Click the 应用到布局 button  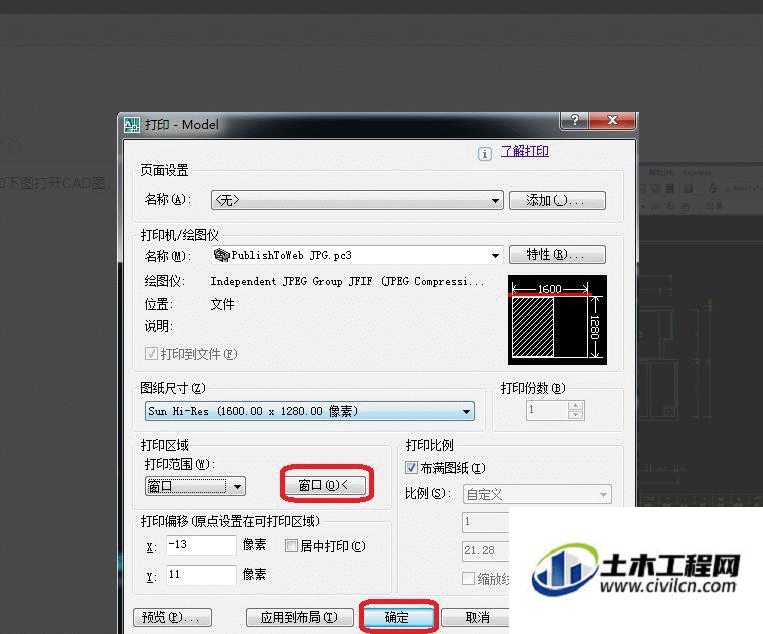point(300,617)
